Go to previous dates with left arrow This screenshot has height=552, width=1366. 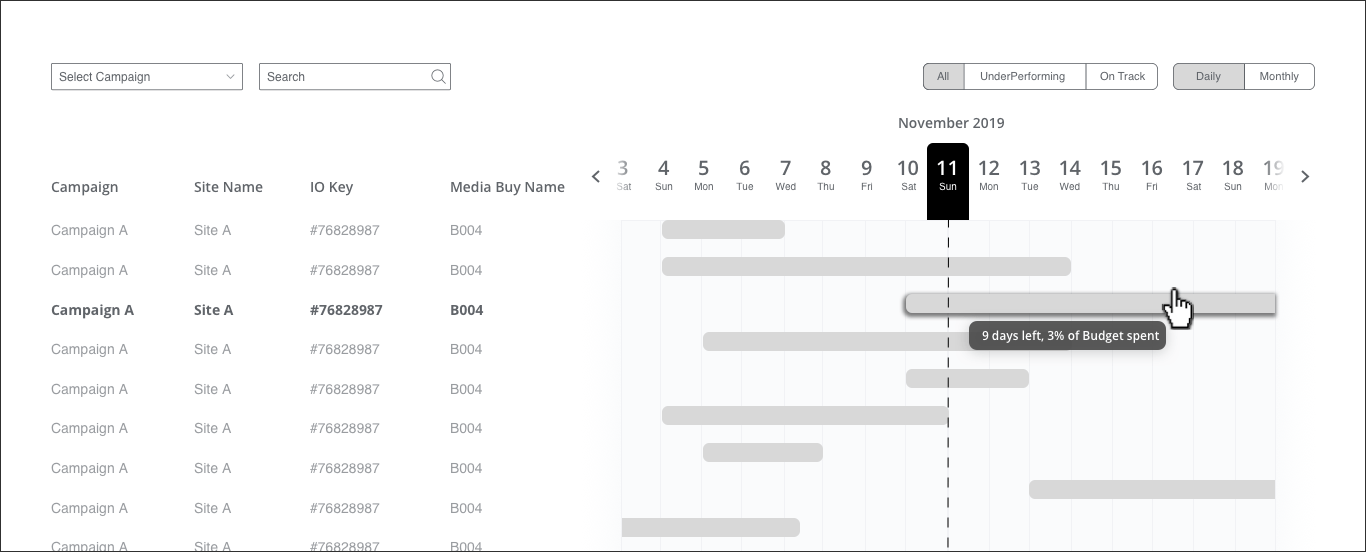pyautogui.click(x=596, y=177)
